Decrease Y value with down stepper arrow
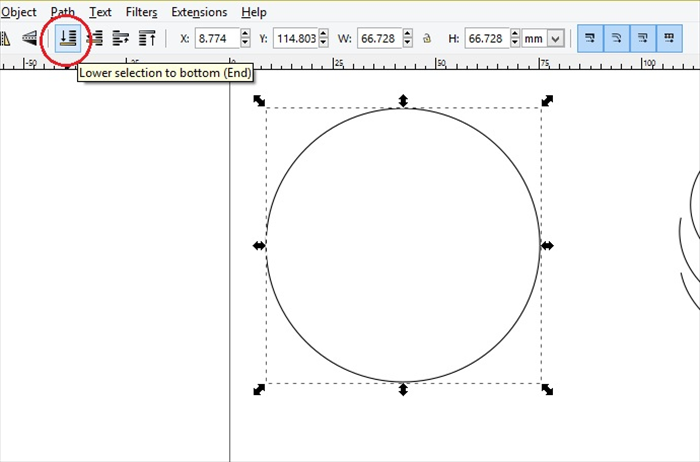The image size is (700, 462). pos(324,43)
